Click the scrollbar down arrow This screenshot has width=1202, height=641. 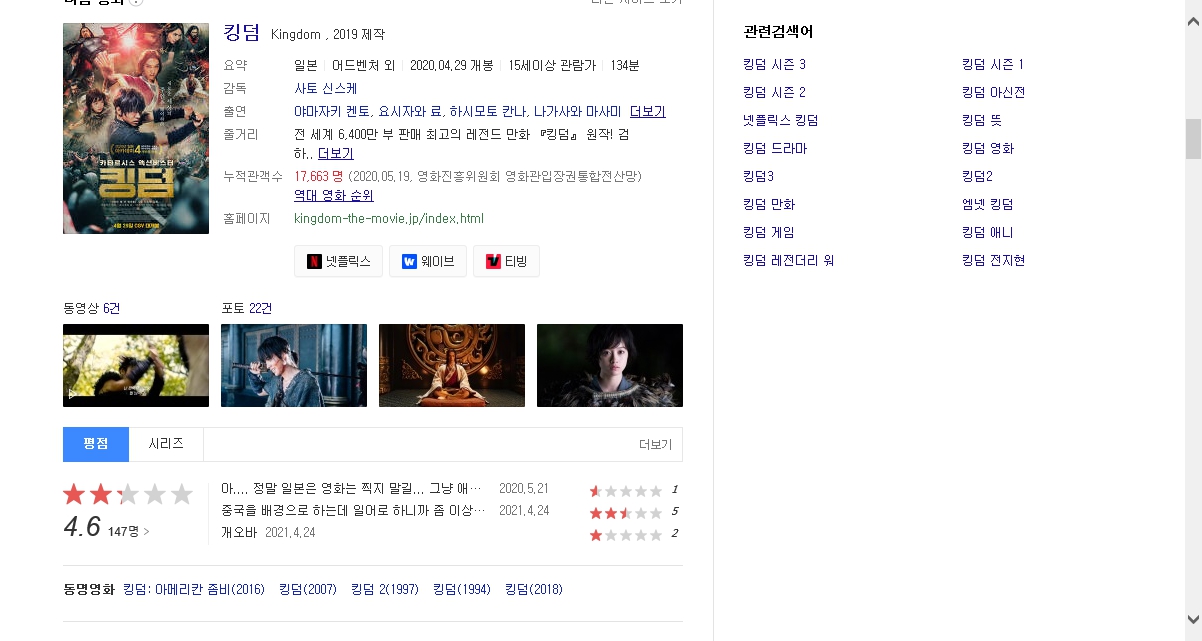pos(1193,619)
